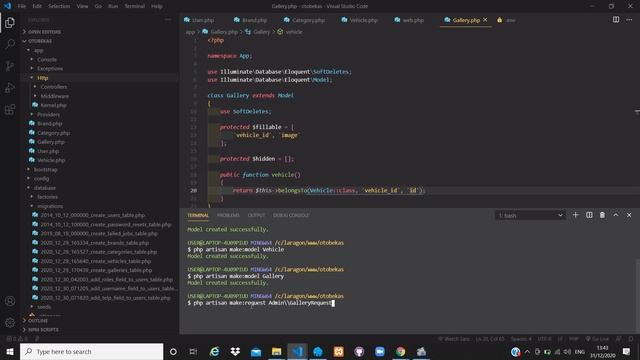Open the Explorer view in activity bar
This screenshot has width=640, height=360.
pyautogui.click(x=10, y=22)
